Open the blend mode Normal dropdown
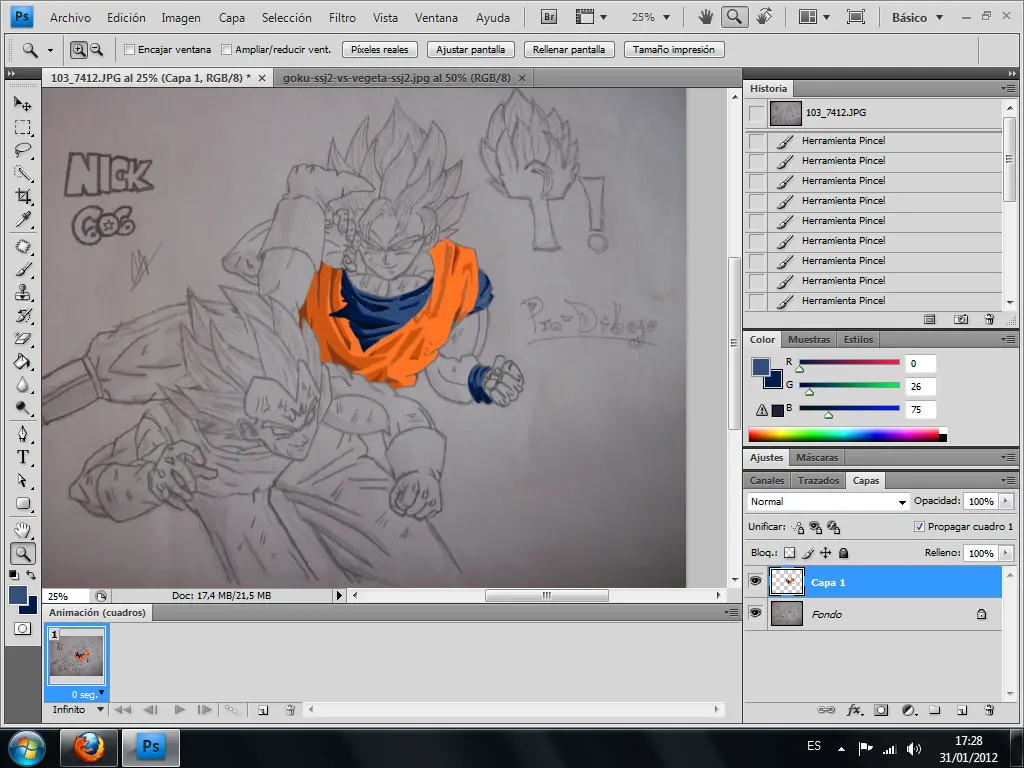 pos(829,502)
